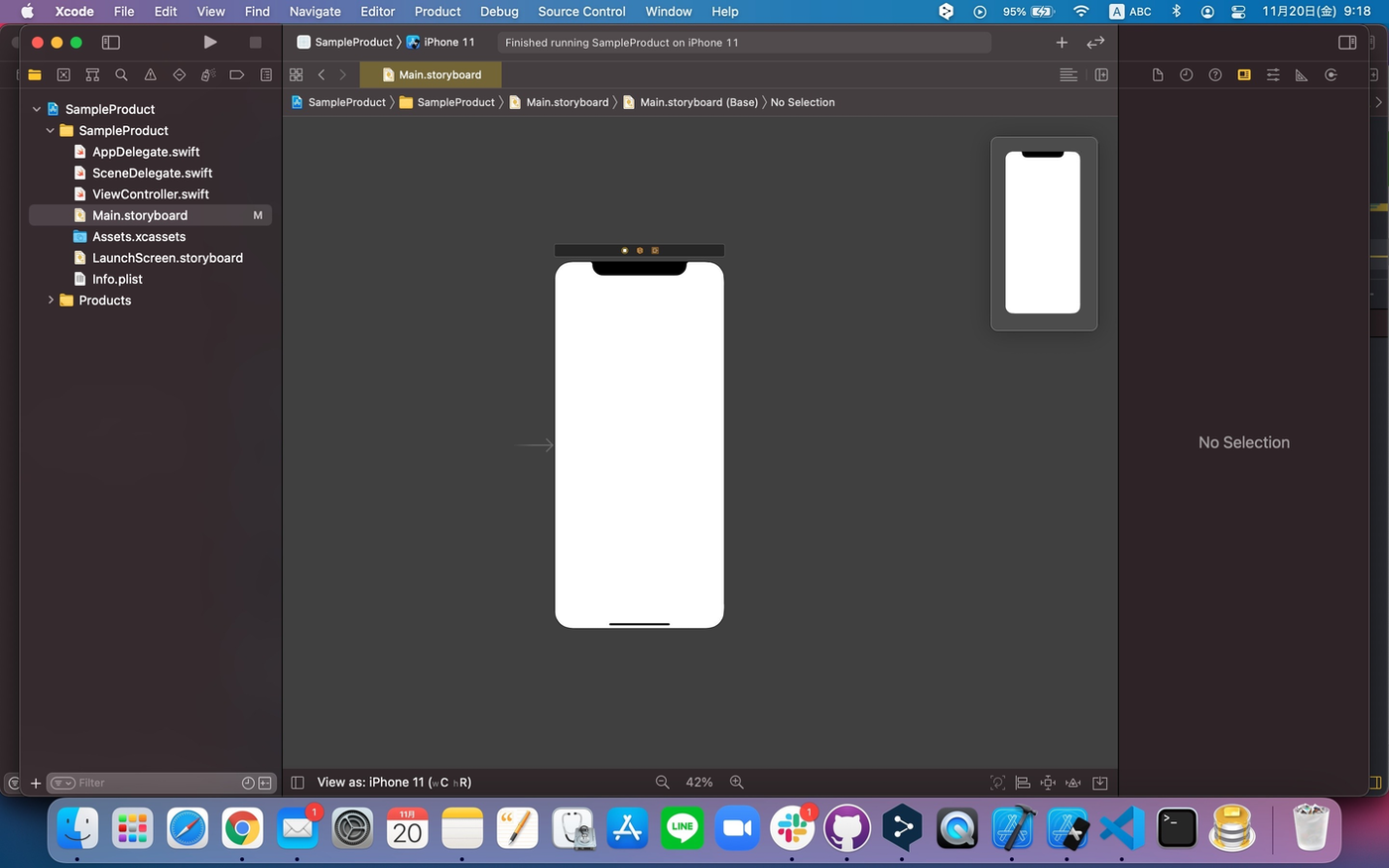
Task: Open the Find navigator magnifier icon
Action: click(121, 74)
